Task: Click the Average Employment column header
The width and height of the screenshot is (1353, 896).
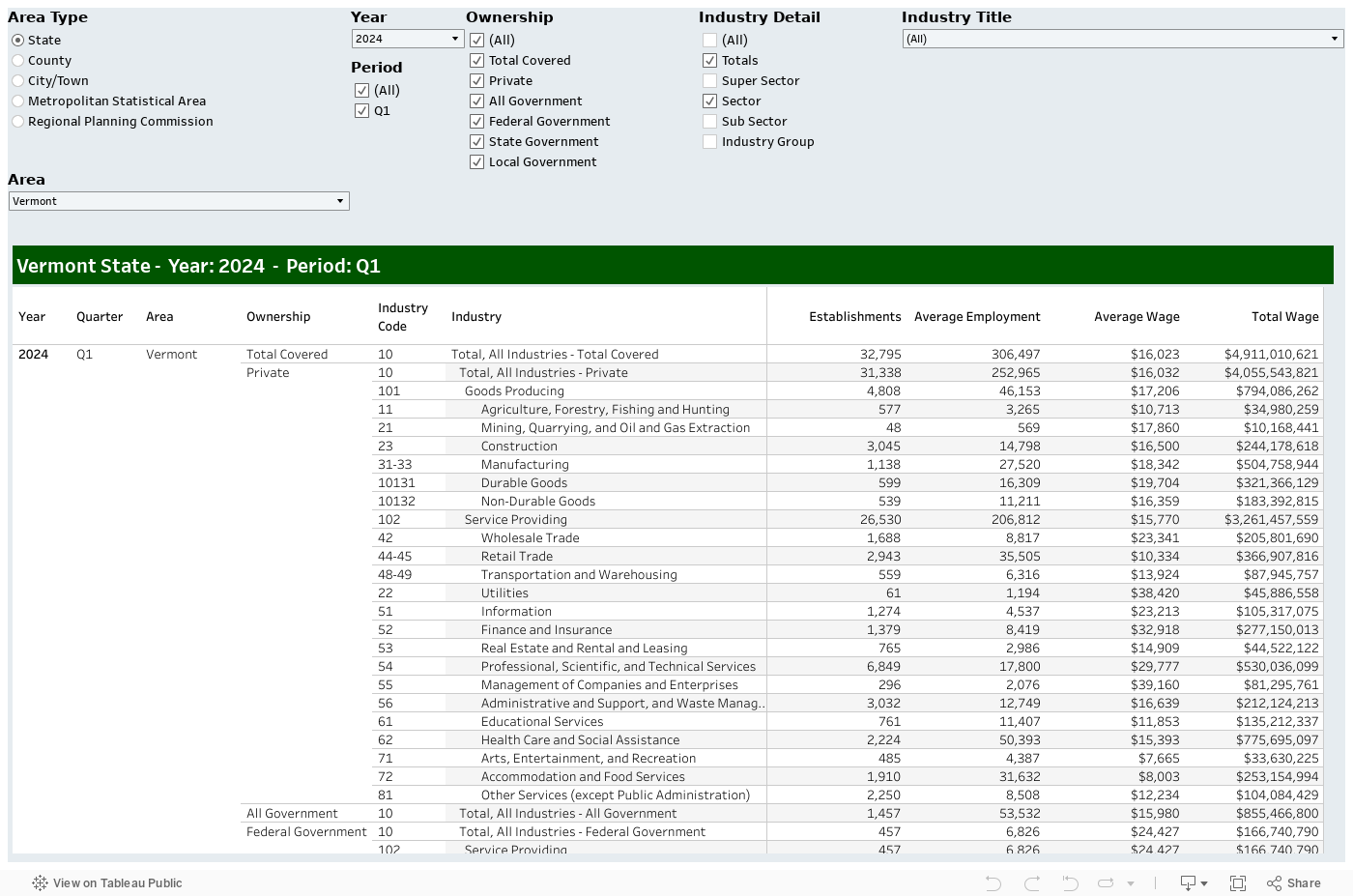Action: [x=977, y=316]
